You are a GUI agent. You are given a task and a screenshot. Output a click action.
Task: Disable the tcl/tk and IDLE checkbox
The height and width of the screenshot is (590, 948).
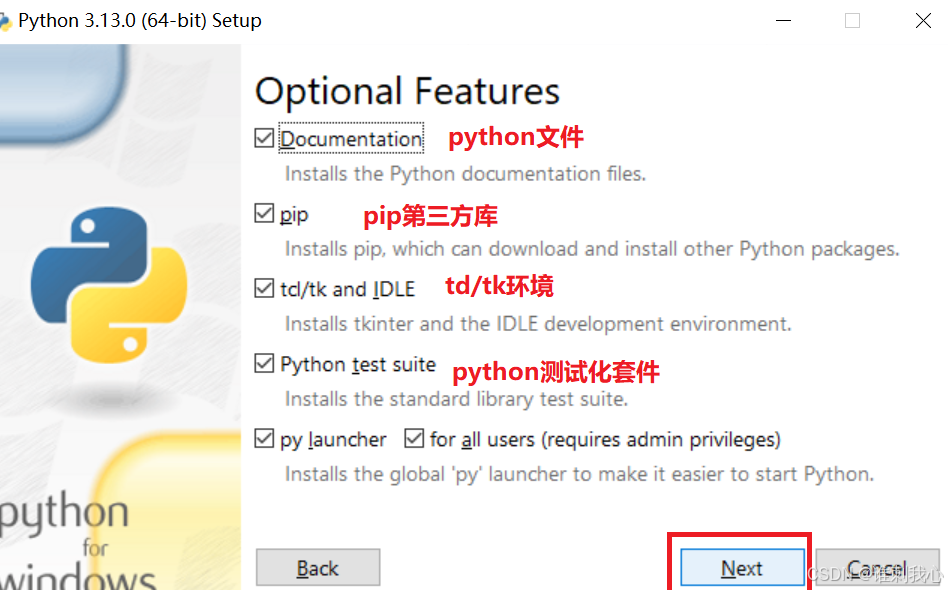pos(264,288)
